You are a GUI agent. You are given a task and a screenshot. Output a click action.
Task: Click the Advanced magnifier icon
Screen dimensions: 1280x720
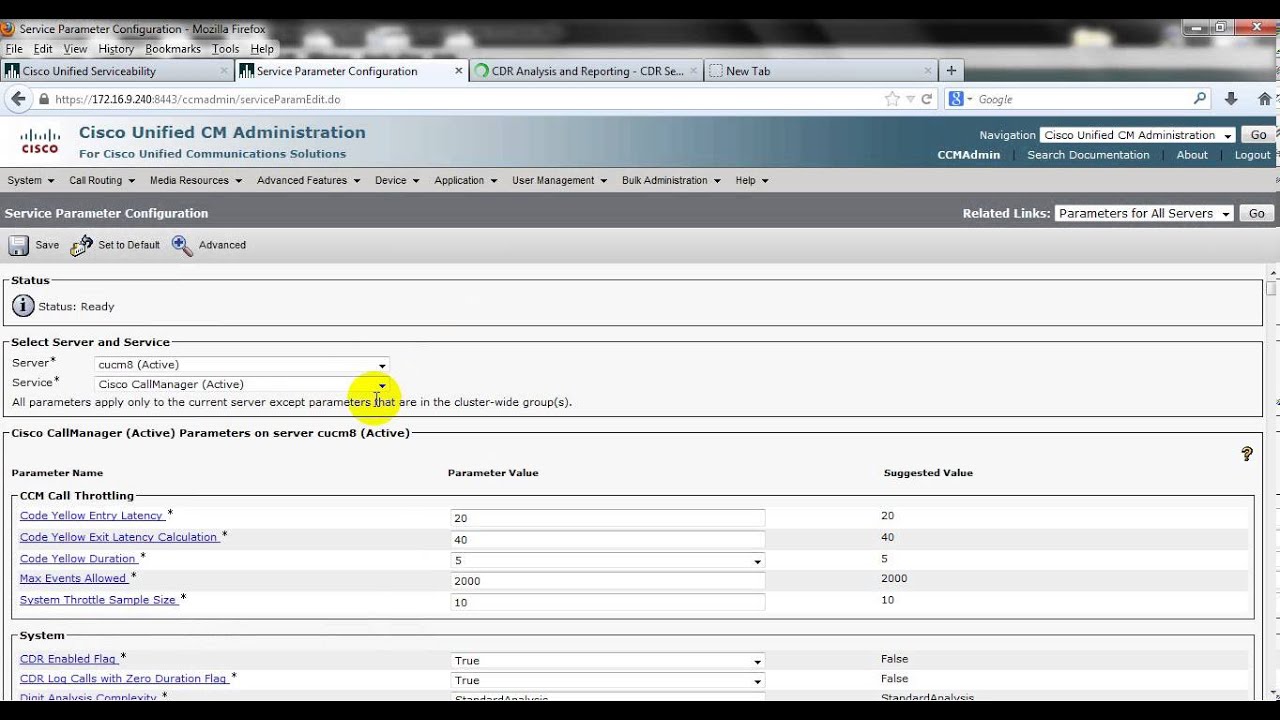point(182,245)
